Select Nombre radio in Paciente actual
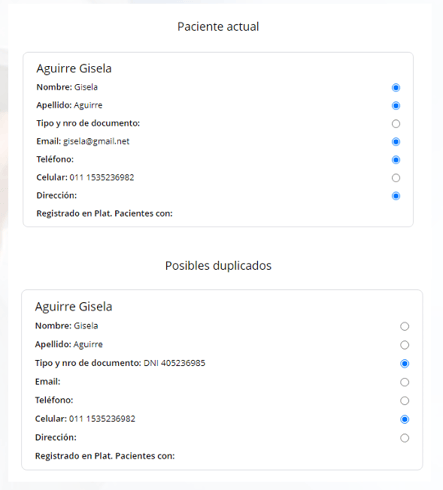The image size is (443, 490). point(396,88)
